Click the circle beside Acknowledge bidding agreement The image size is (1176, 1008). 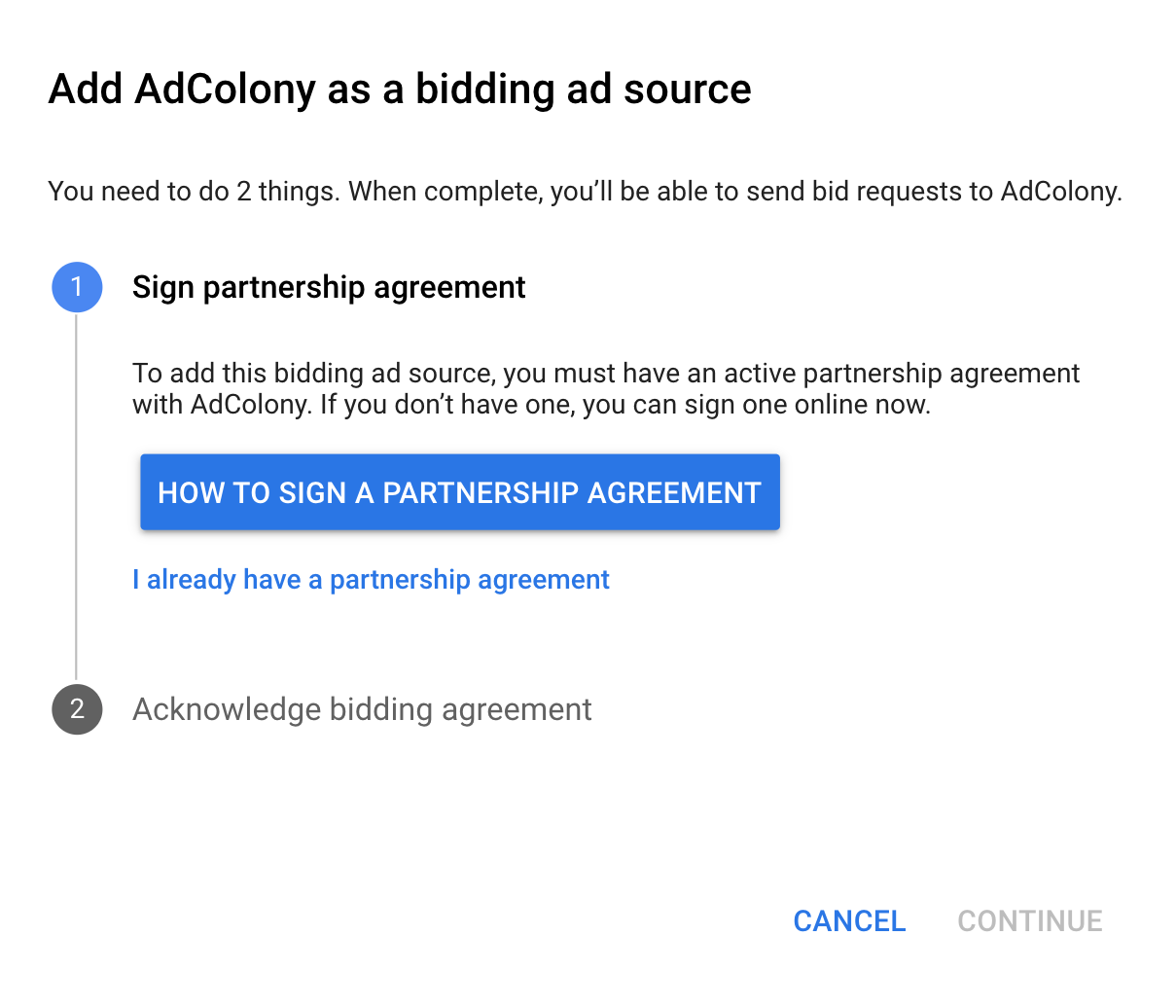tap(77, 709)
